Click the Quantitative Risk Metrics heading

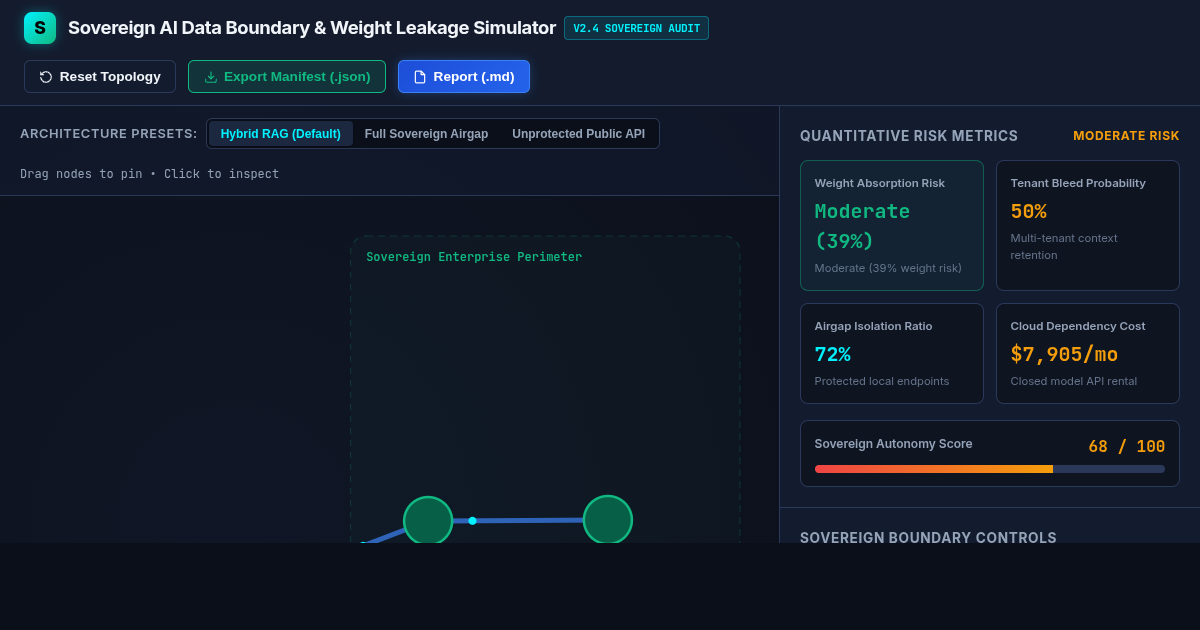[909, 136]
